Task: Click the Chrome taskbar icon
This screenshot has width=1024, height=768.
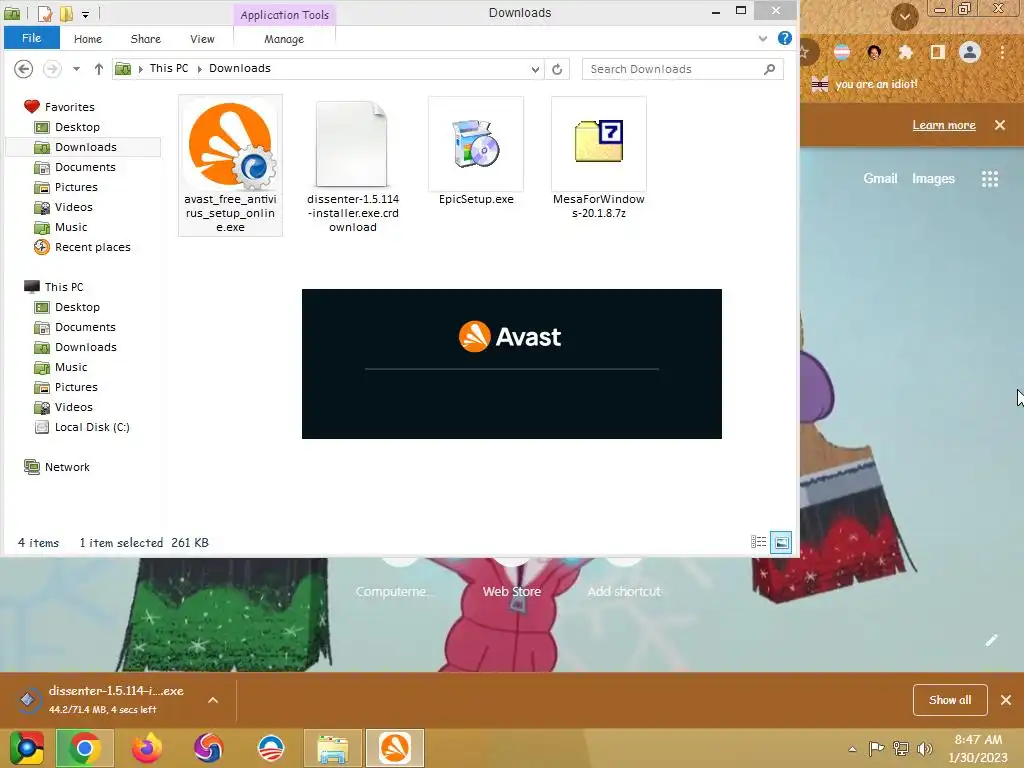Action: click(x=85, y=748)
